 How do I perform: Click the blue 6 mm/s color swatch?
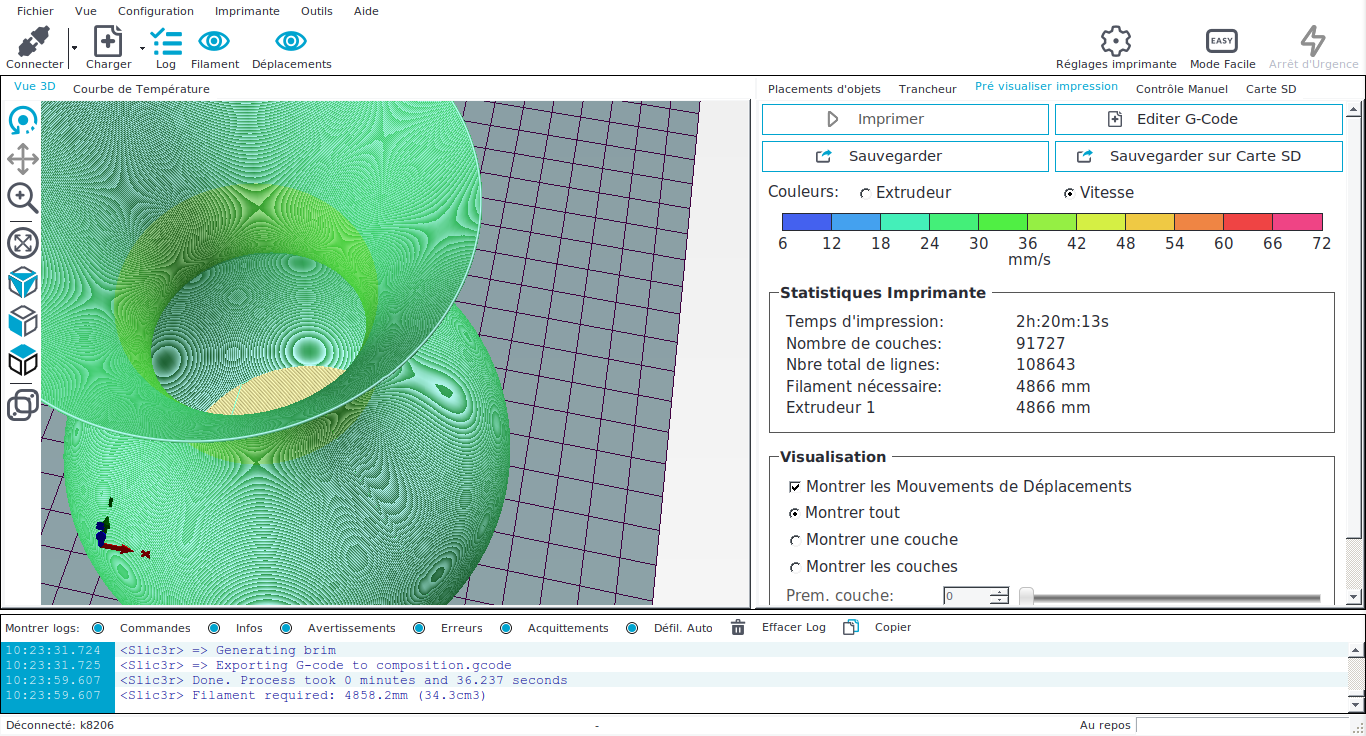click(806, 222)
